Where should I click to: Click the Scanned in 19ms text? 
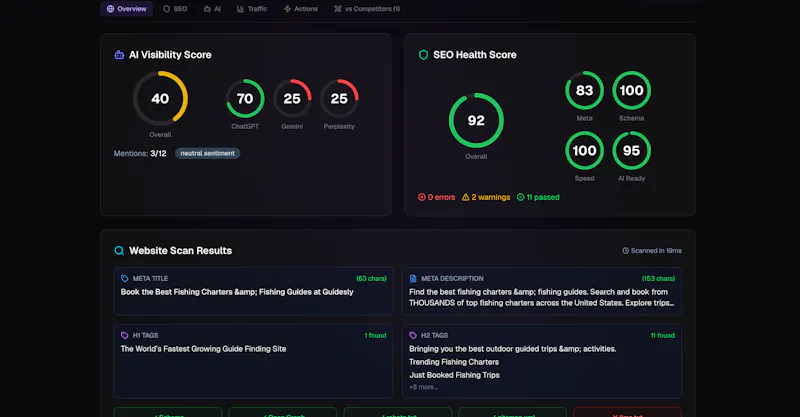pos(656,251)
